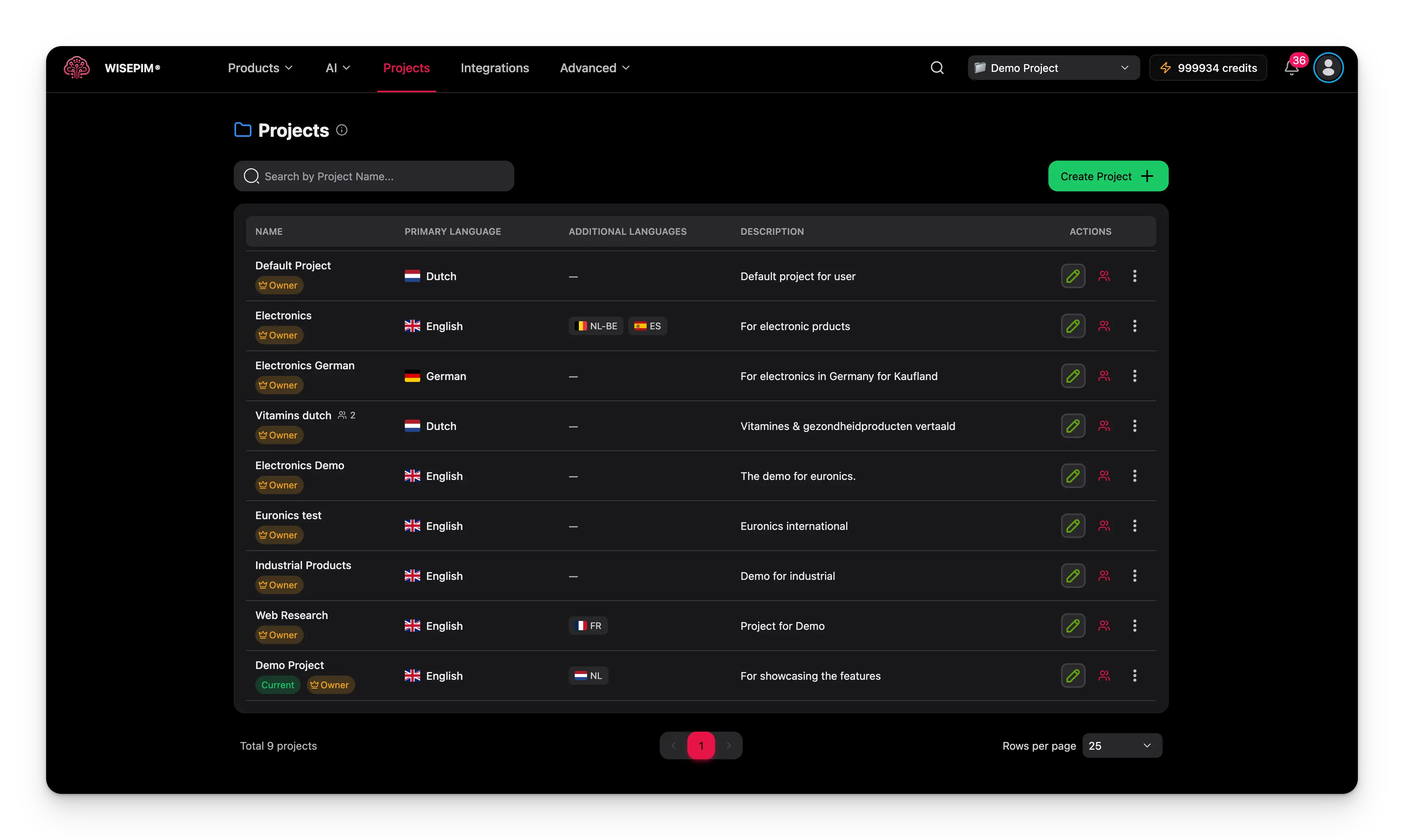Screen dimensions: 1404x840
Task: Edit the Web Research project with pencil icon
Action: (1073, 626)
